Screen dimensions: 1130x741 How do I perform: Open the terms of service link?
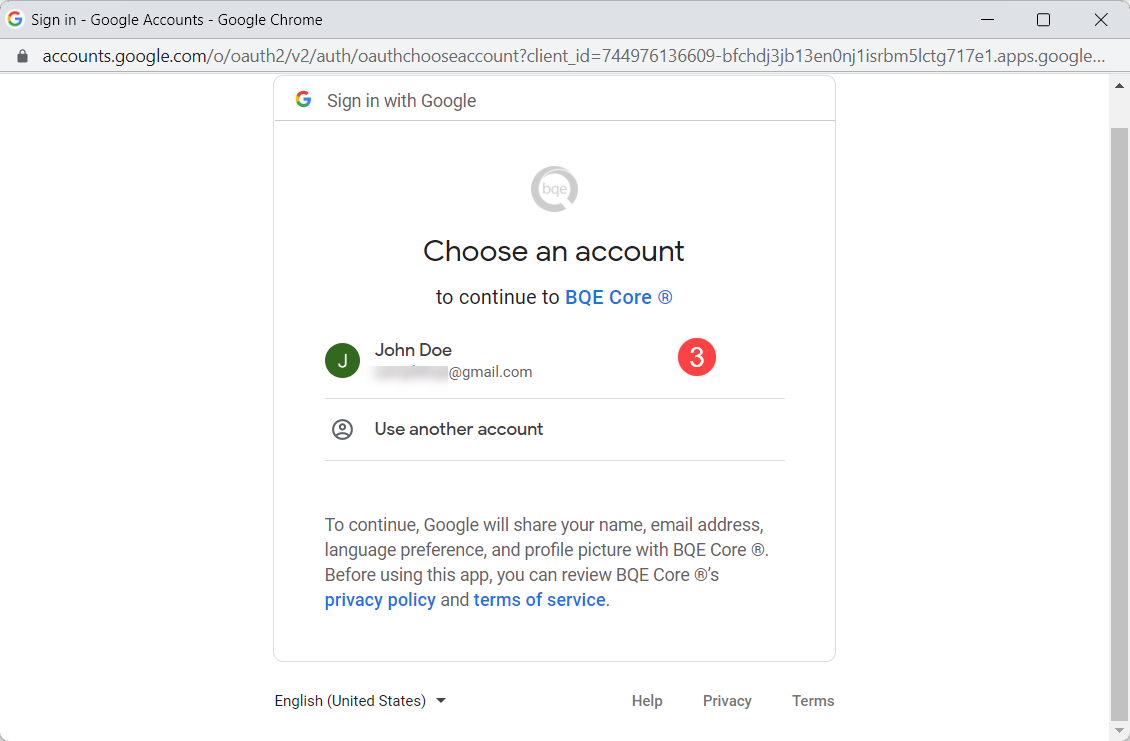point(539,600)
